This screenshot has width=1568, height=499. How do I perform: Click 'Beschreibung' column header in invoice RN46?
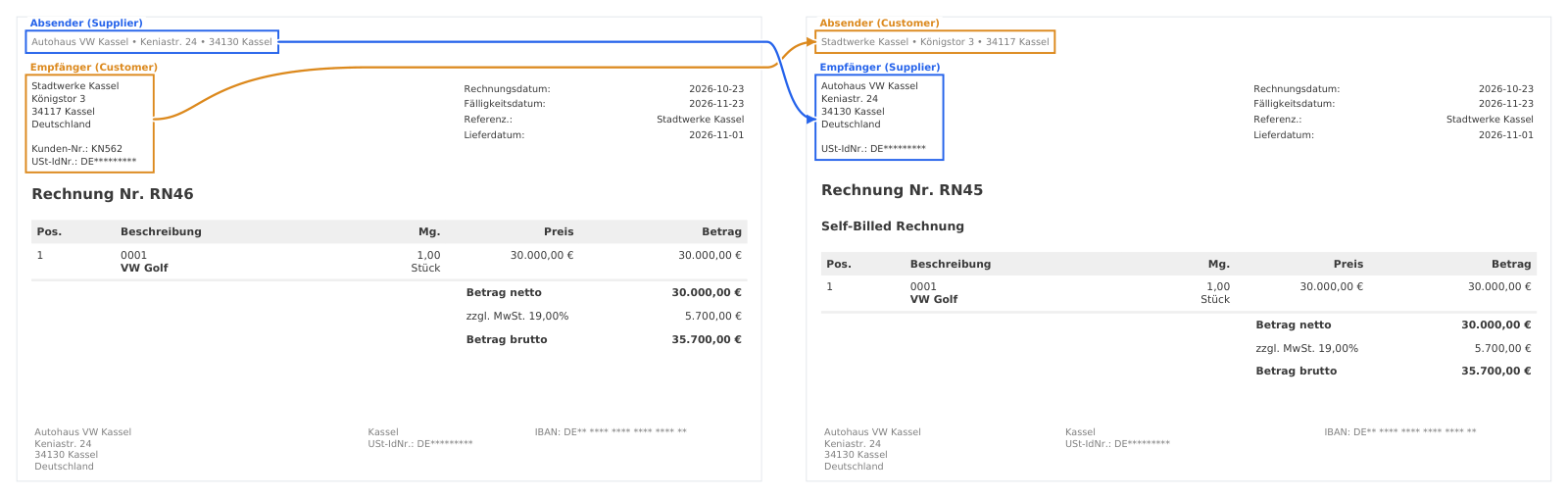pyautogui.click(x=161, y=232)
